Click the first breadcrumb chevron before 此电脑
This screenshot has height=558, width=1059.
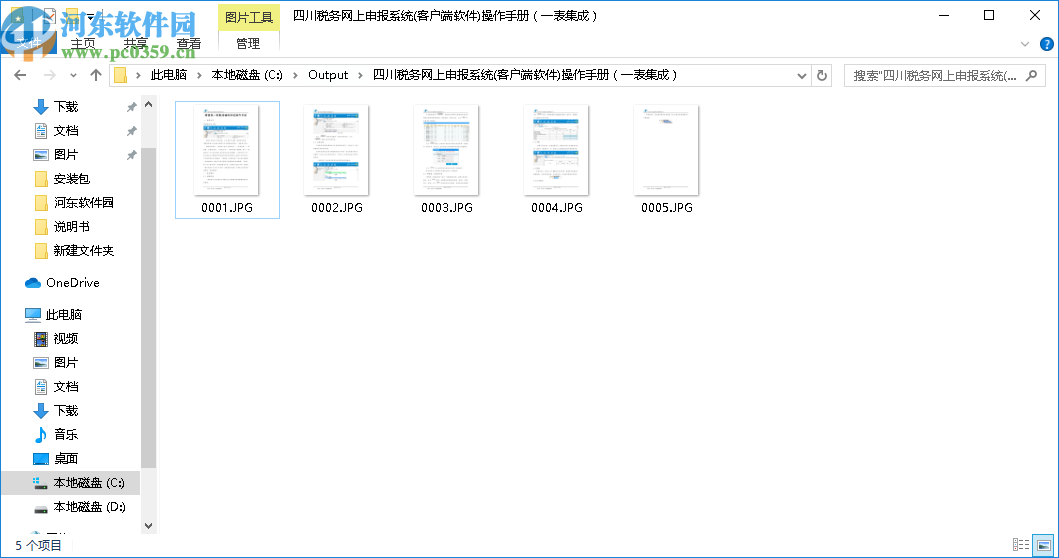(x=138, y=75)
